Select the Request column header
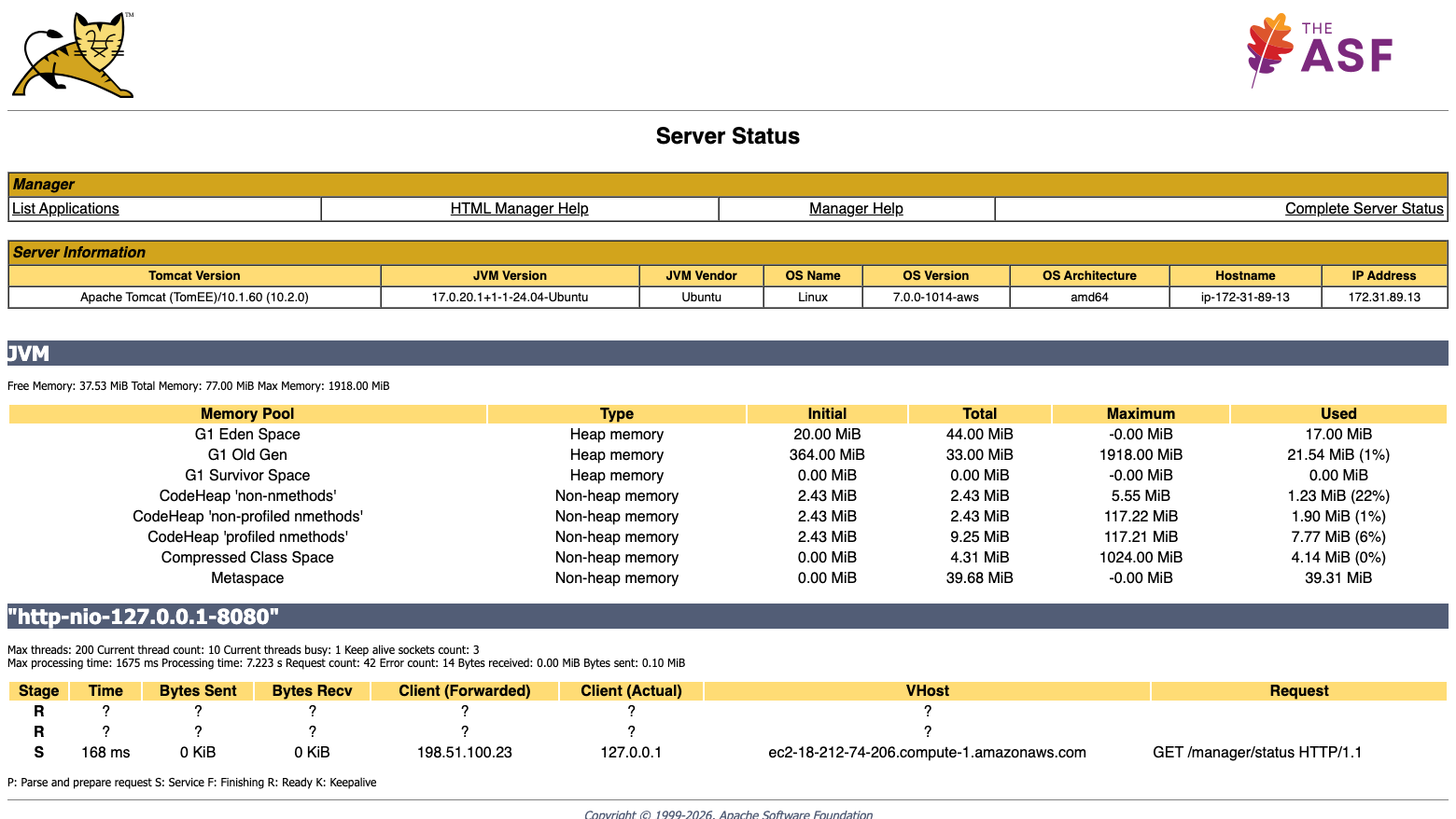The height and width of the screenshot is (819, 1456). 1299,691
